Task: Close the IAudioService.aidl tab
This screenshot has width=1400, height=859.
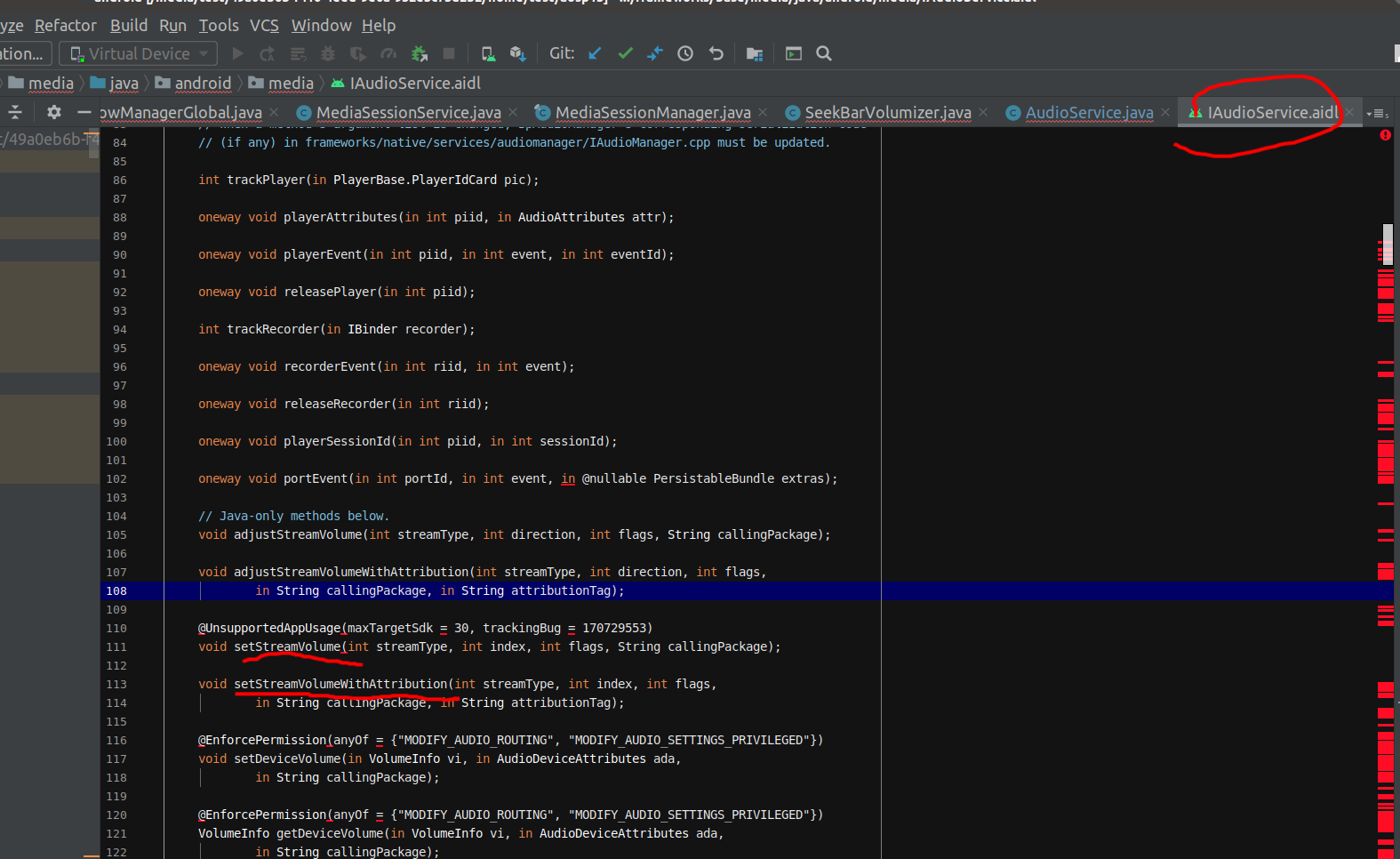Action: [x=1349, y=112]
